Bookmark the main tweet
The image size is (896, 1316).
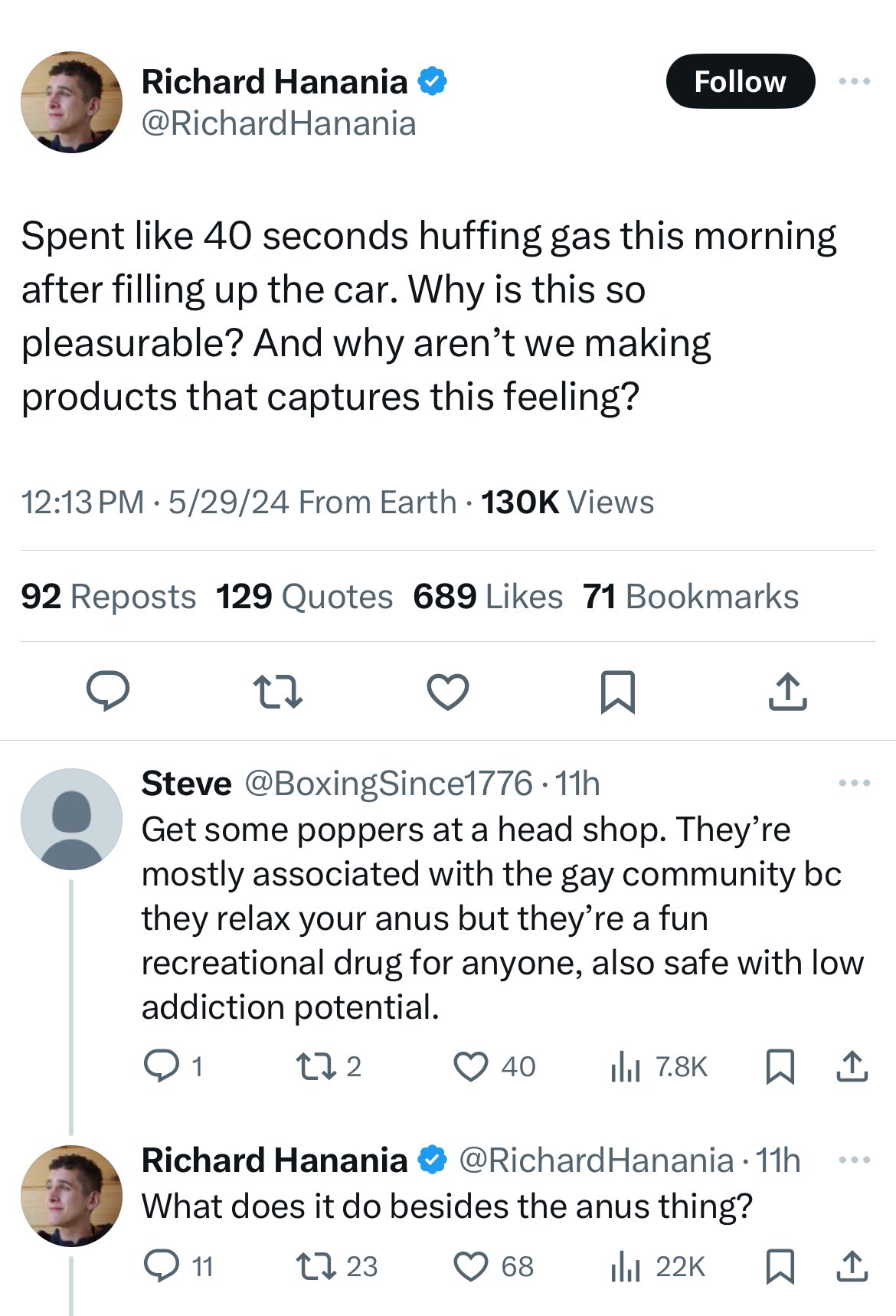coord(617,690)
